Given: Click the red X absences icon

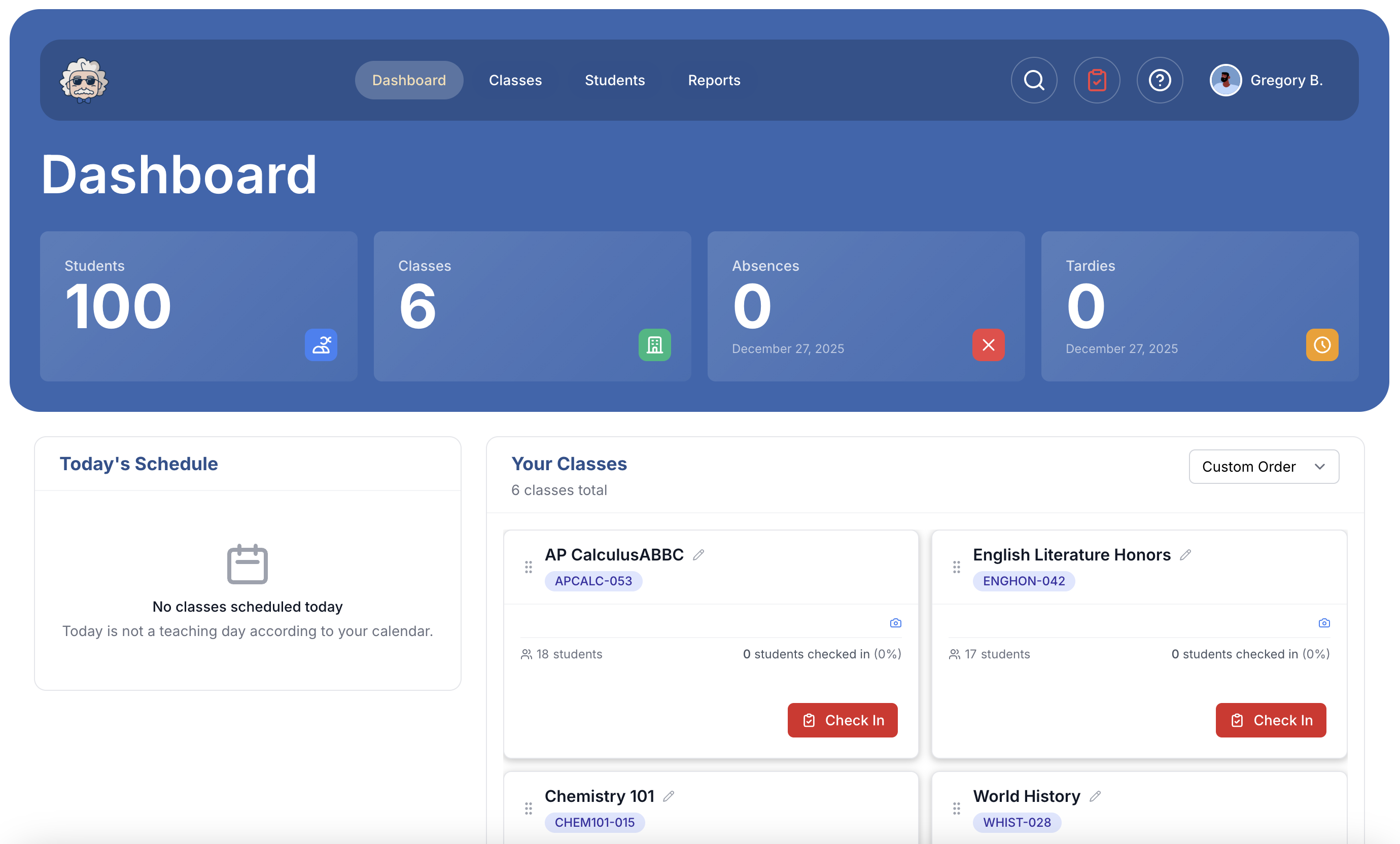Looking at the screenshot, I should click(988, 345).
